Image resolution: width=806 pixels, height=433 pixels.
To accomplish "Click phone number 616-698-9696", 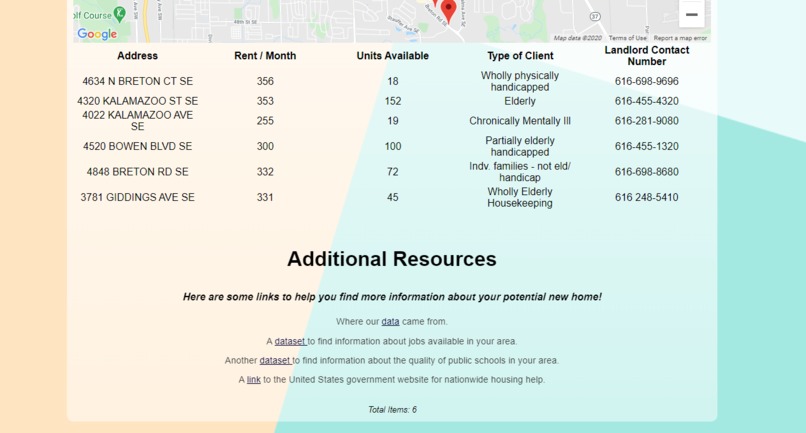I will pos(647,81).
